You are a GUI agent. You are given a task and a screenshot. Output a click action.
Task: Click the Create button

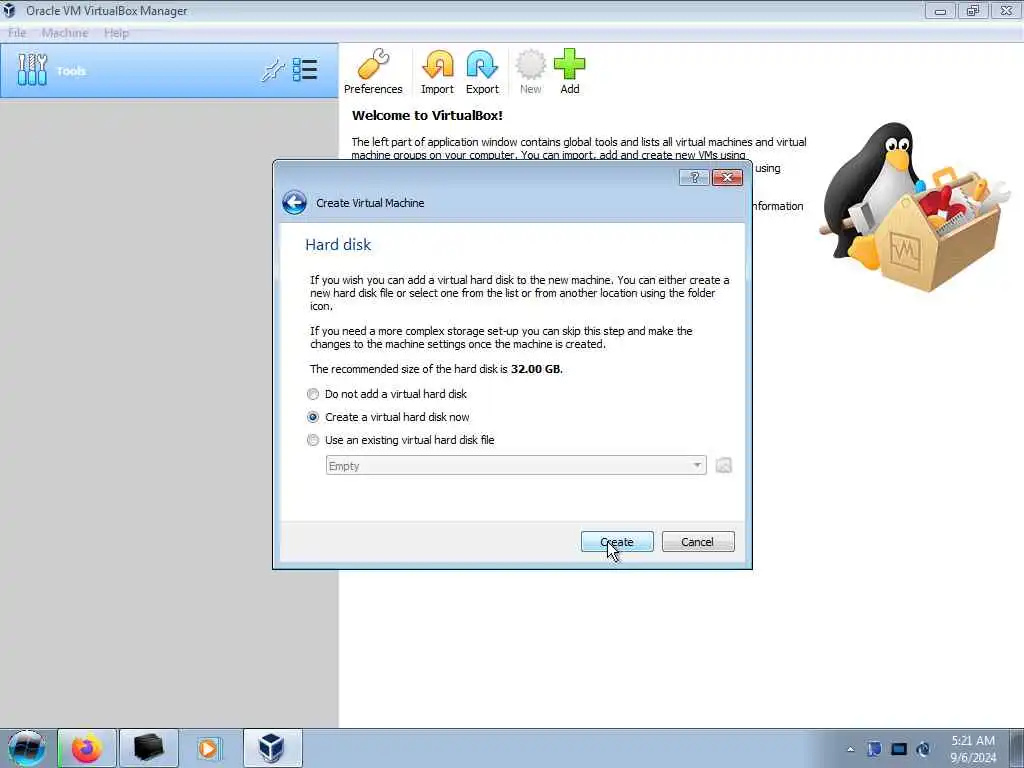(x=617, y=541)
